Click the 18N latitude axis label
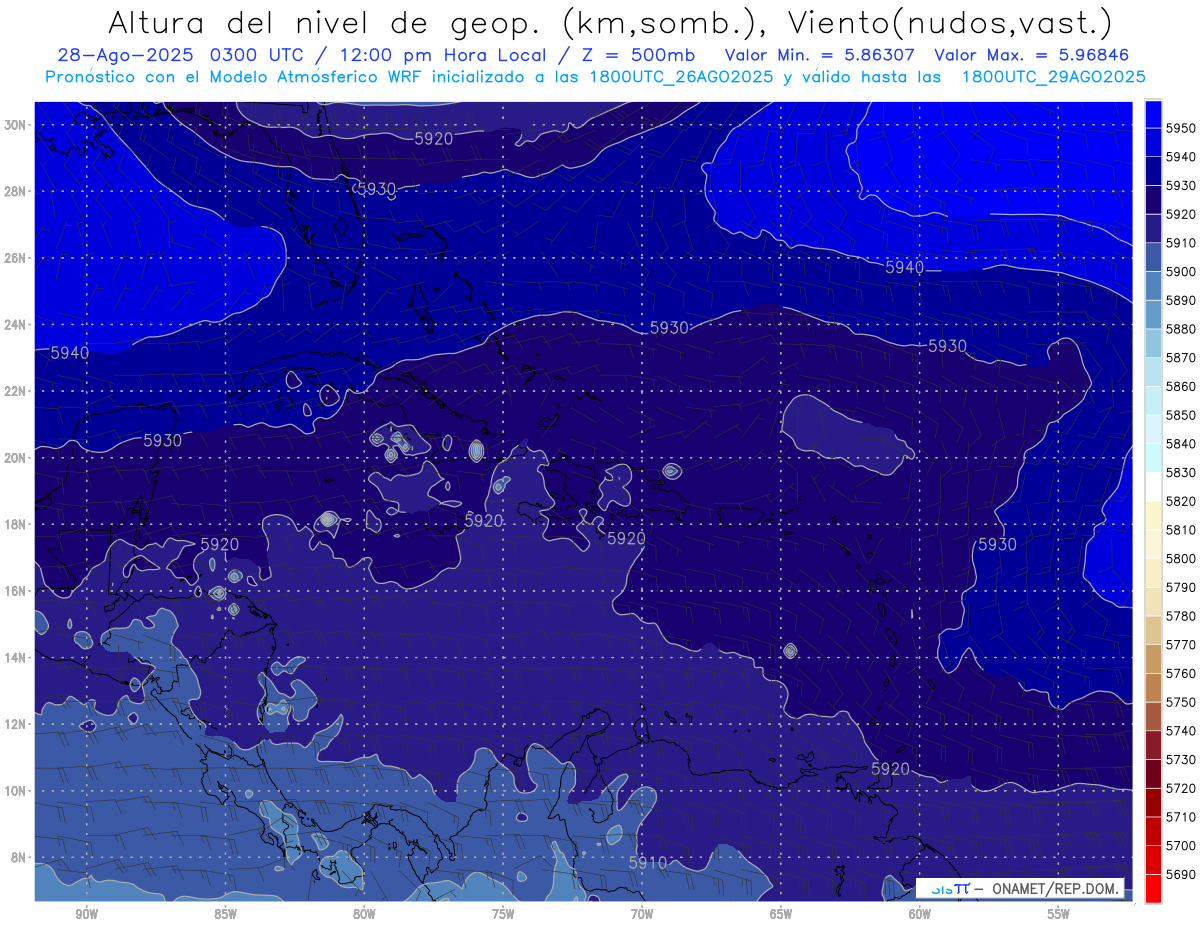1200x927 pixels. 15,524
